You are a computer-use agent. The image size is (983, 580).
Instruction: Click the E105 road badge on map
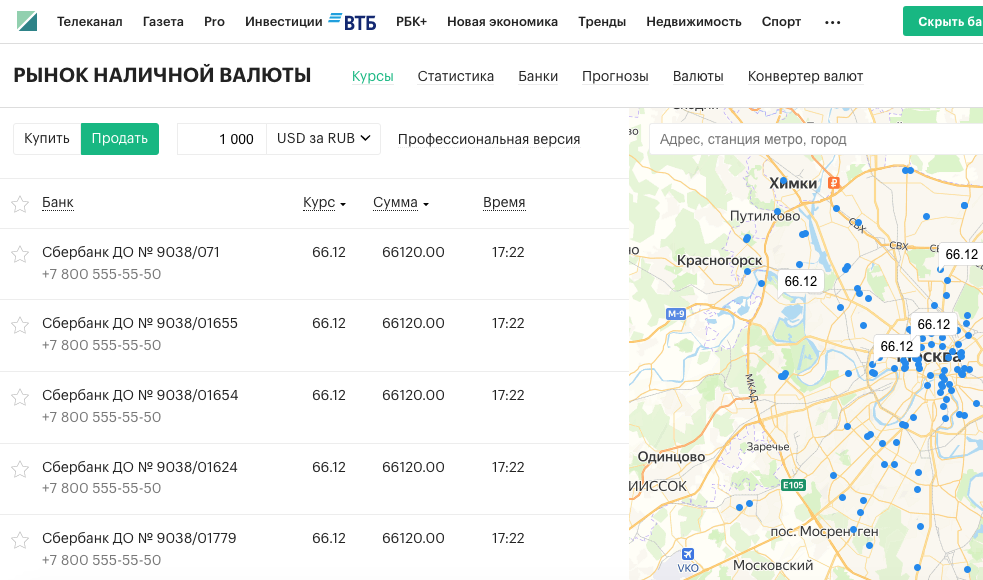click(x=793, y=485)
